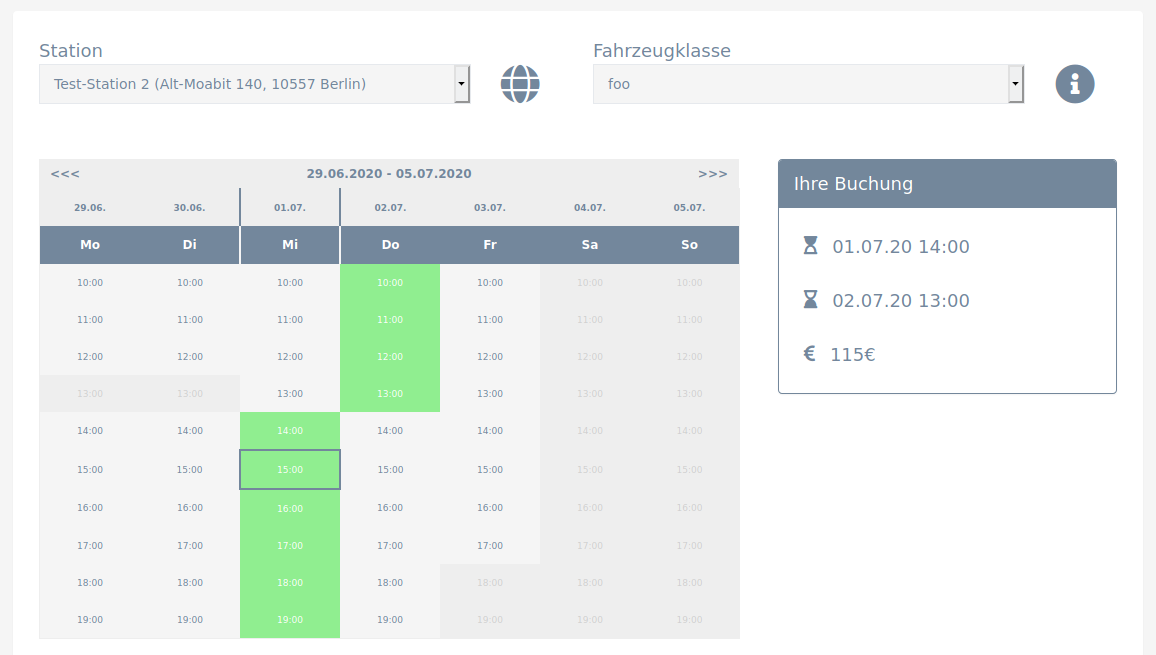The width and height of the screenshot is (1156, 655).
Task: Select Tuesday 16:00 time slot
Action: (190, 508)
